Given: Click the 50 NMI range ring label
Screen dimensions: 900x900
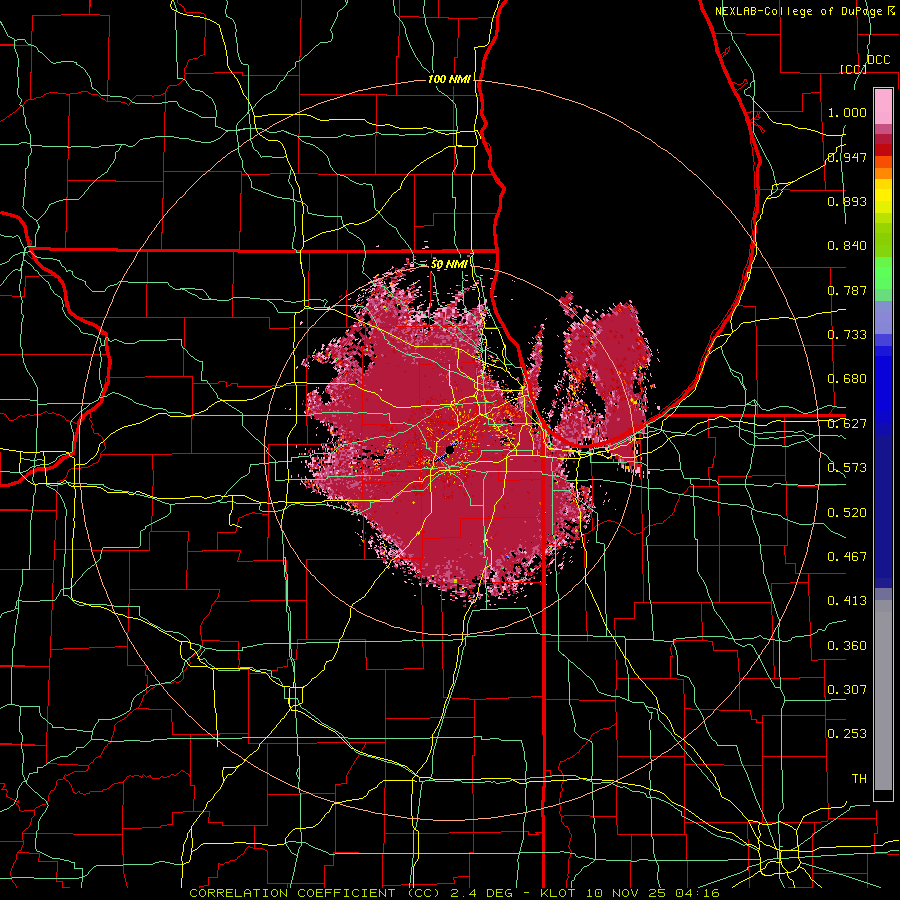Looking at the screenshot, I should [x=449, y=264].
